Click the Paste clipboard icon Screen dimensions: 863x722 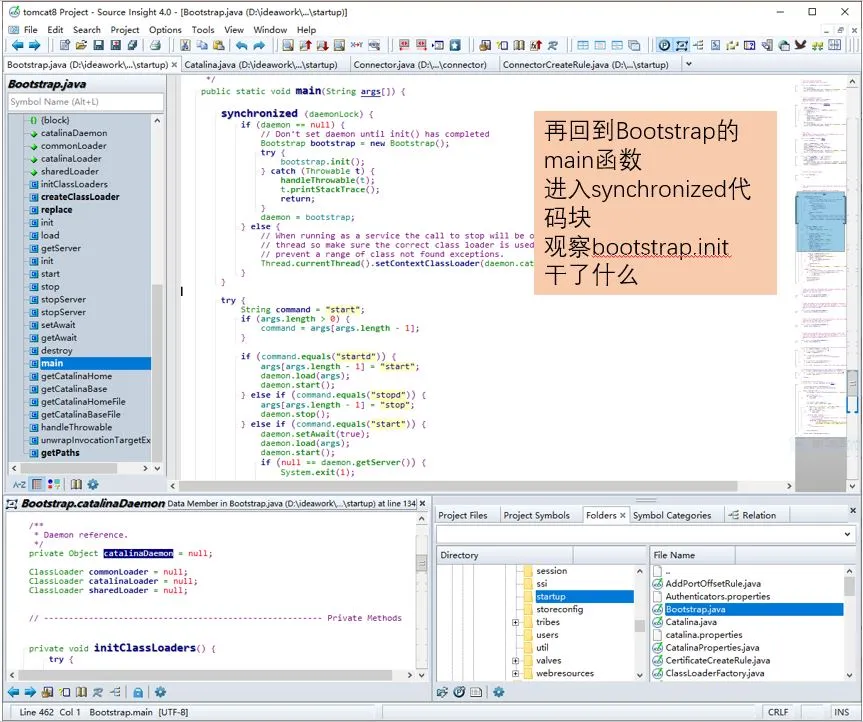pyautogui.click(x=219, y=45)
